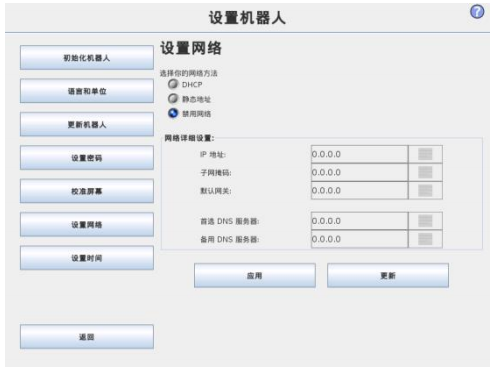
Task: Click the 默认网关 input field
Action: 359,190
